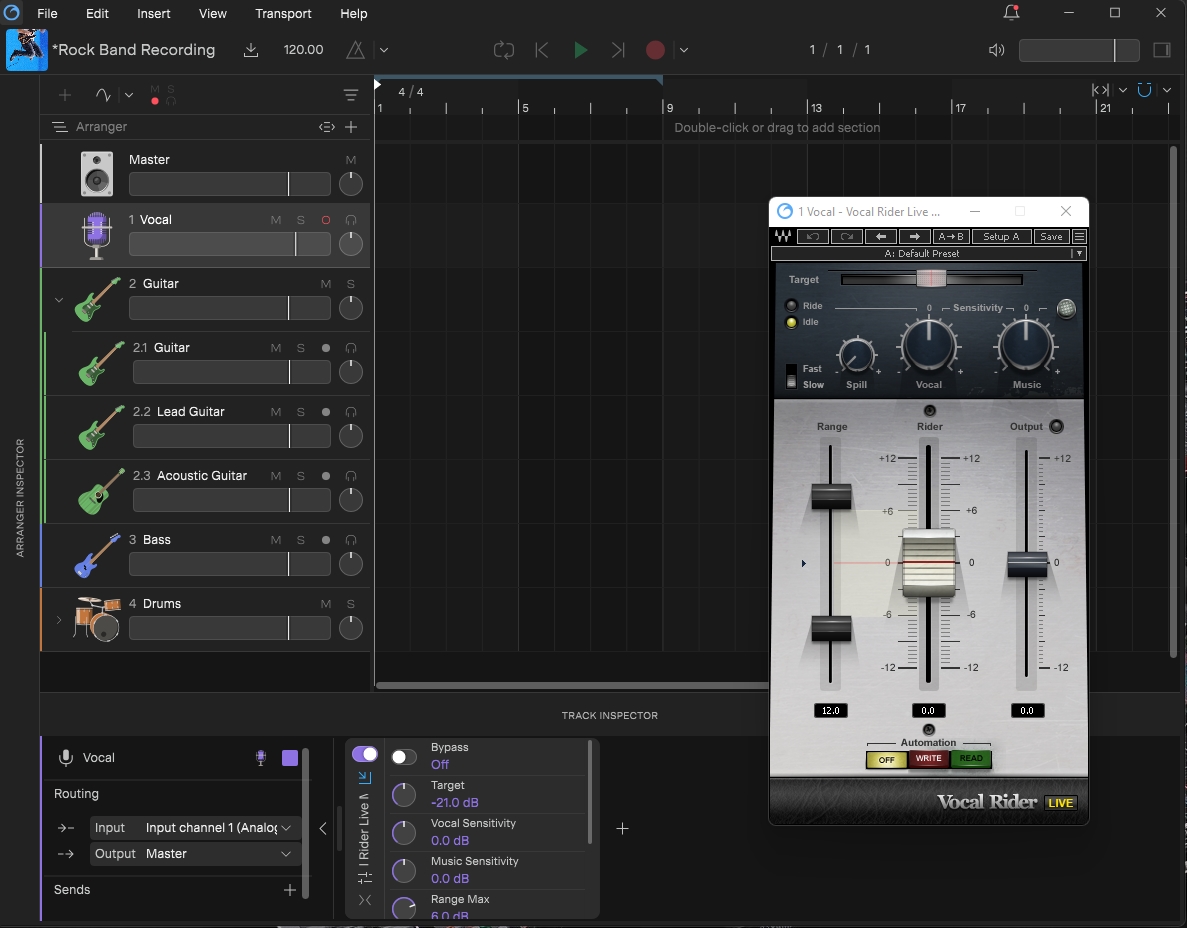Screen dimensions: 1187x928
Task: Click the Save button in Vocal Rider
Action: 1051,237
